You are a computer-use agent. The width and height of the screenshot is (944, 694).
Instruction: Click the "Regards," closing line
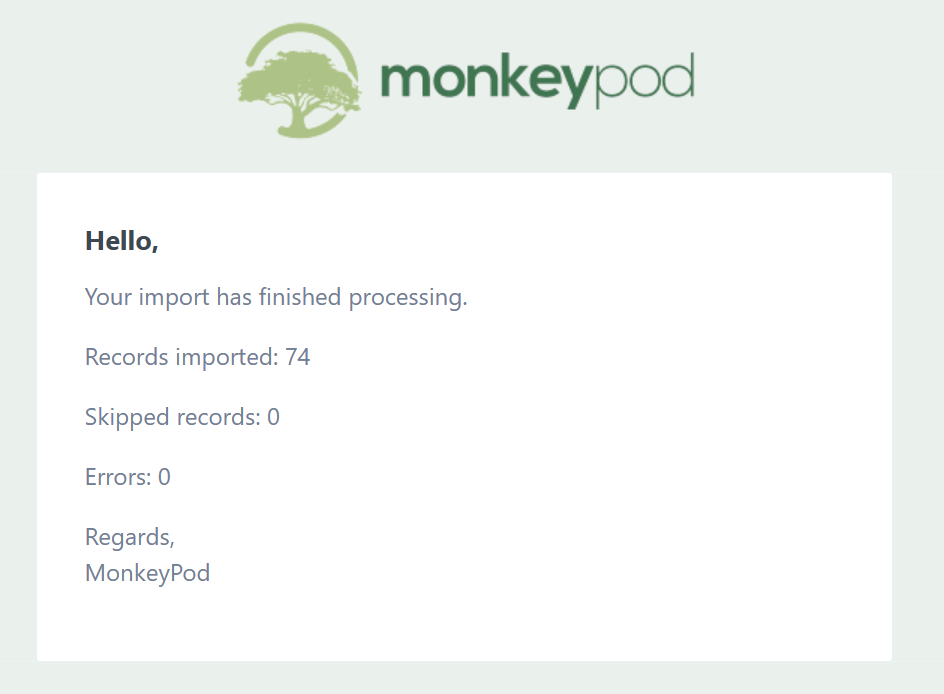[x=130, y=538]
